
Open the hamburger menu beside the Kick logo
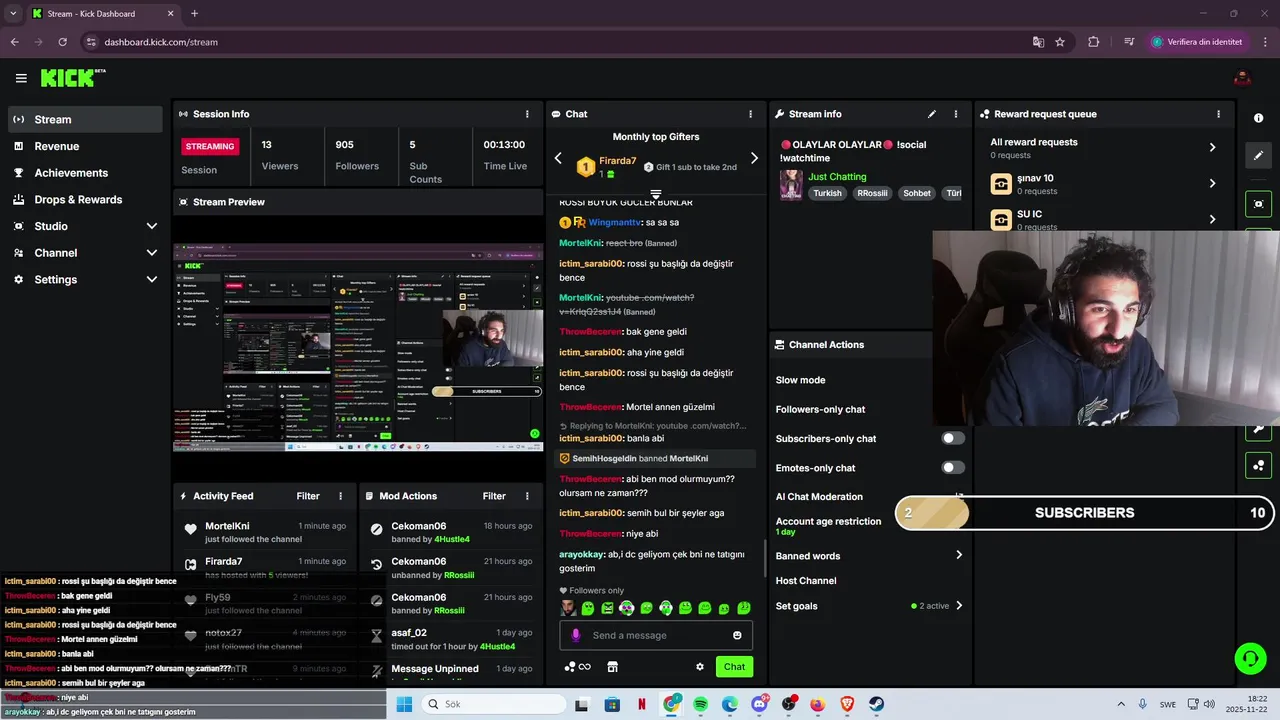tap(21, 78)
